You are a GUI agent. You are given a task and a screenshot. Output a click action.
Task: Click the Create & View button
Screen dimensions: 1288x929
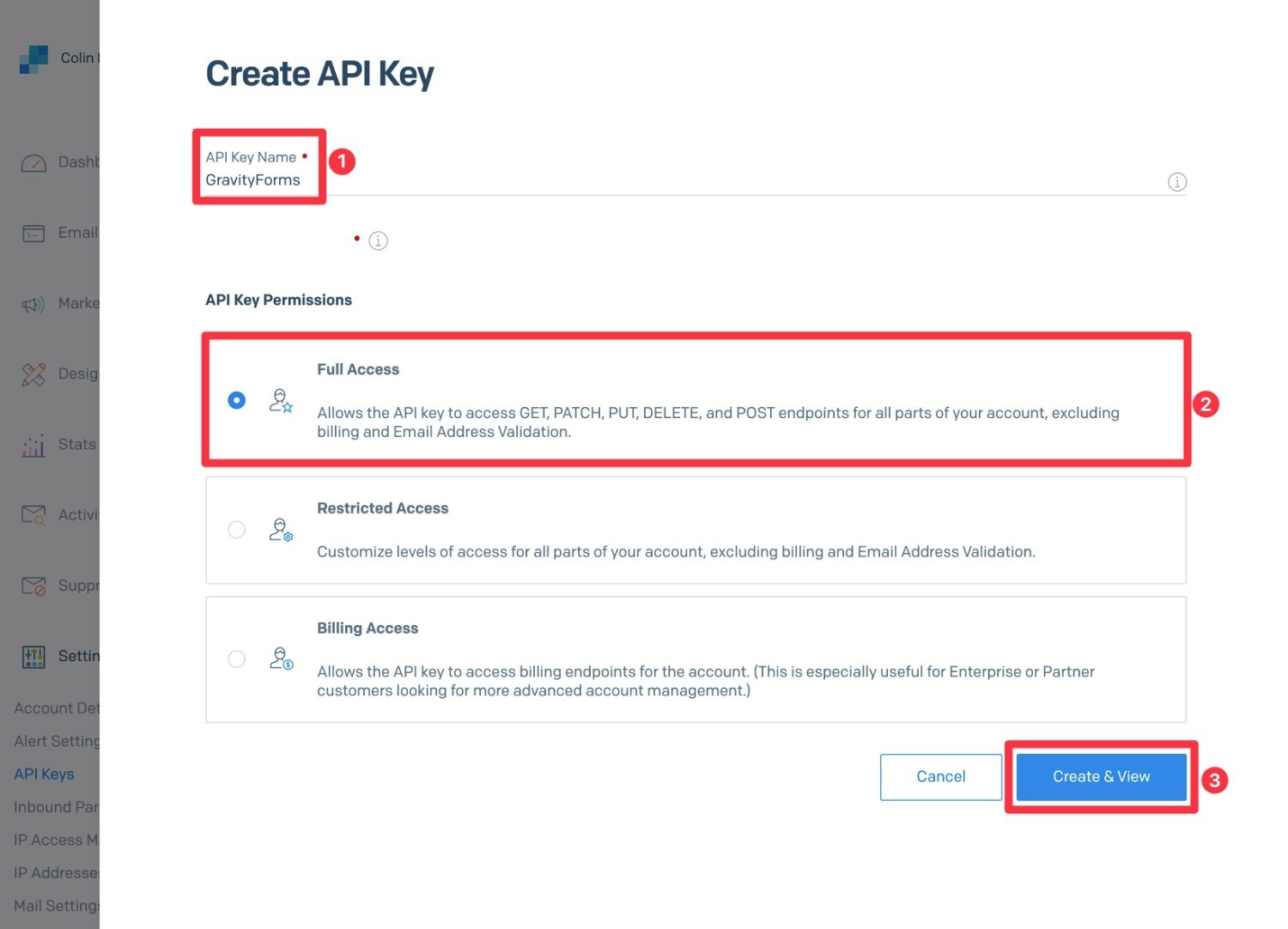[x=1101, y=777]
